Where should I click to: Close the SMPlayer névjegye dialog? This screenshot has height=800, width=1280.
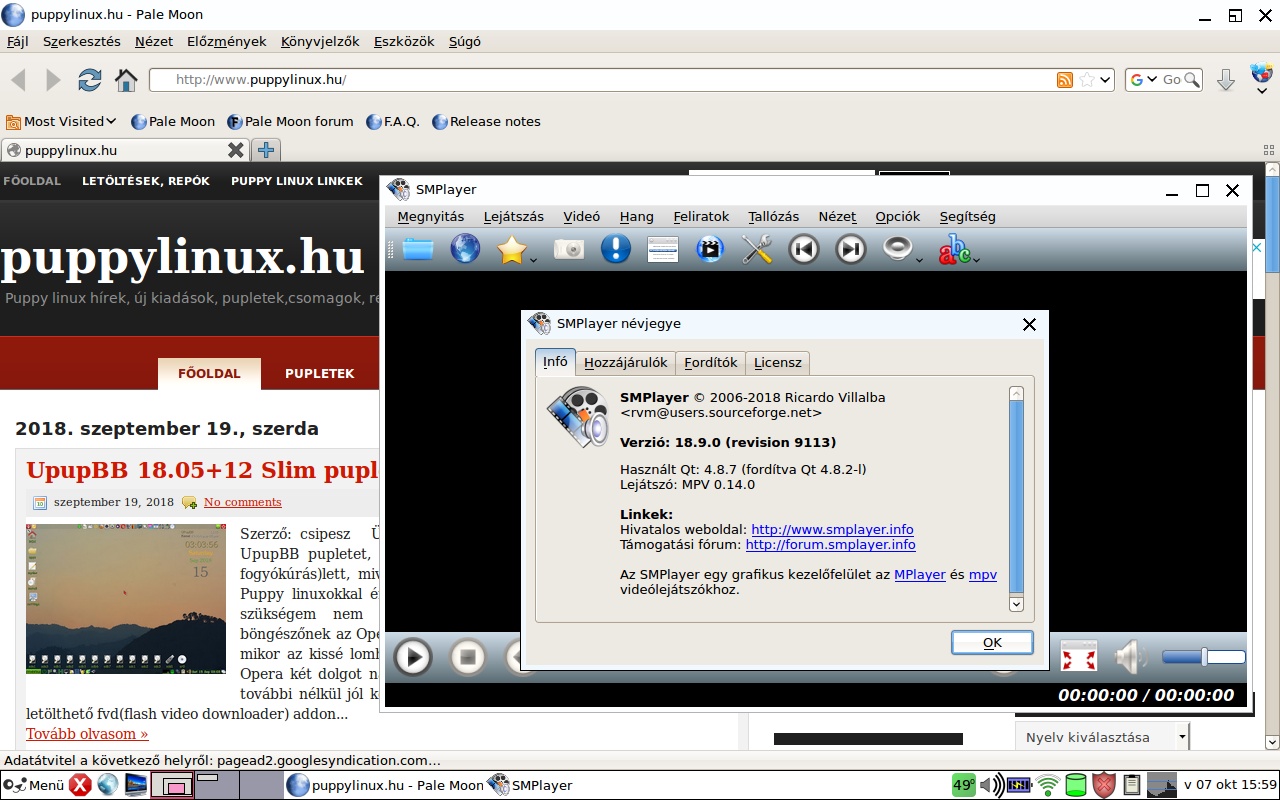coord(1029,324)
